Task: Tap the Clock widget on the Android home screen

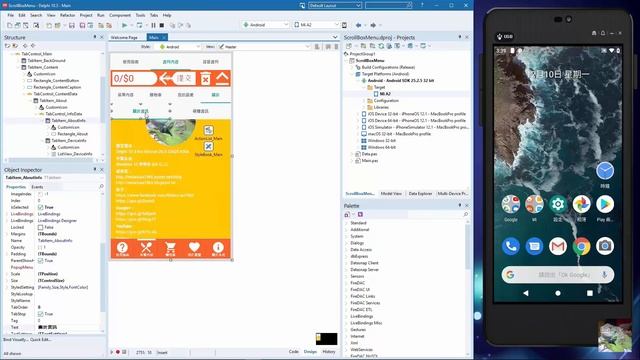Action: click(605, 171)
